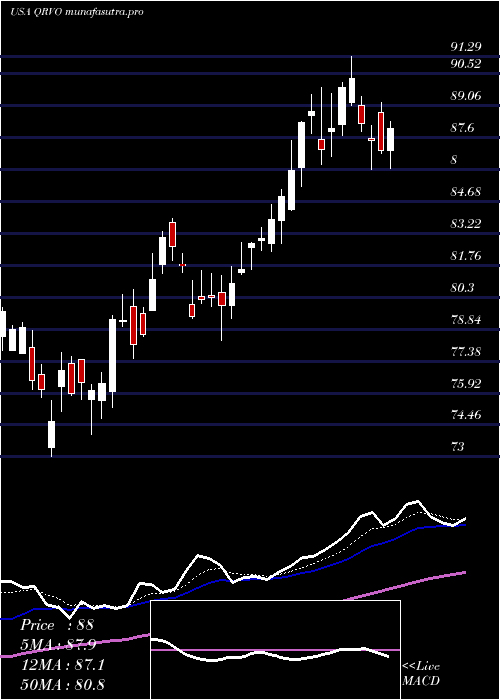The image size is (500, 700).
Task: Click the 75.92 price axis label
Action: tap(465, 384)
